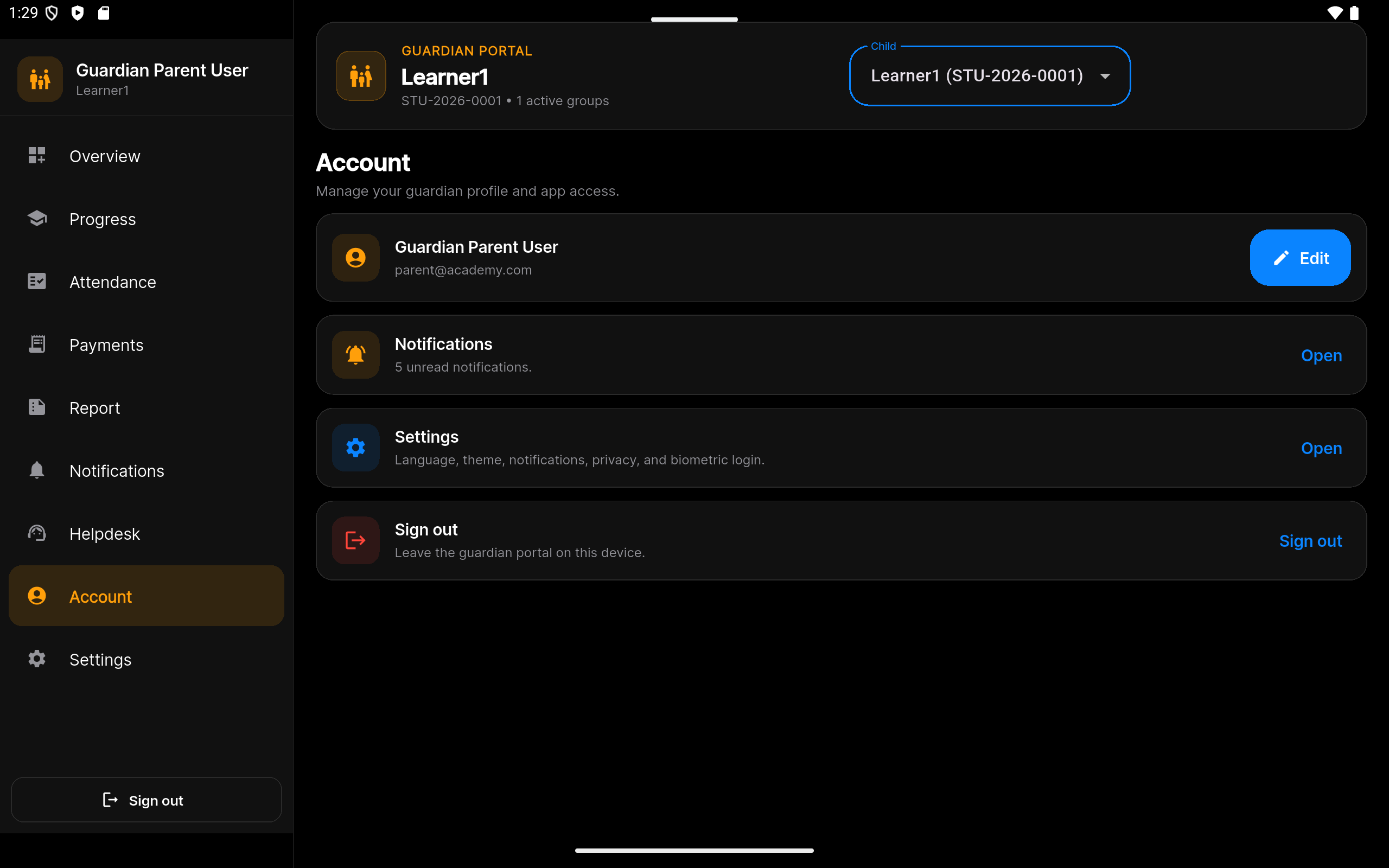Click the orange profile icon on Guardian Parent User card
Screen dimensions: 1389x868
click(356, 258)
